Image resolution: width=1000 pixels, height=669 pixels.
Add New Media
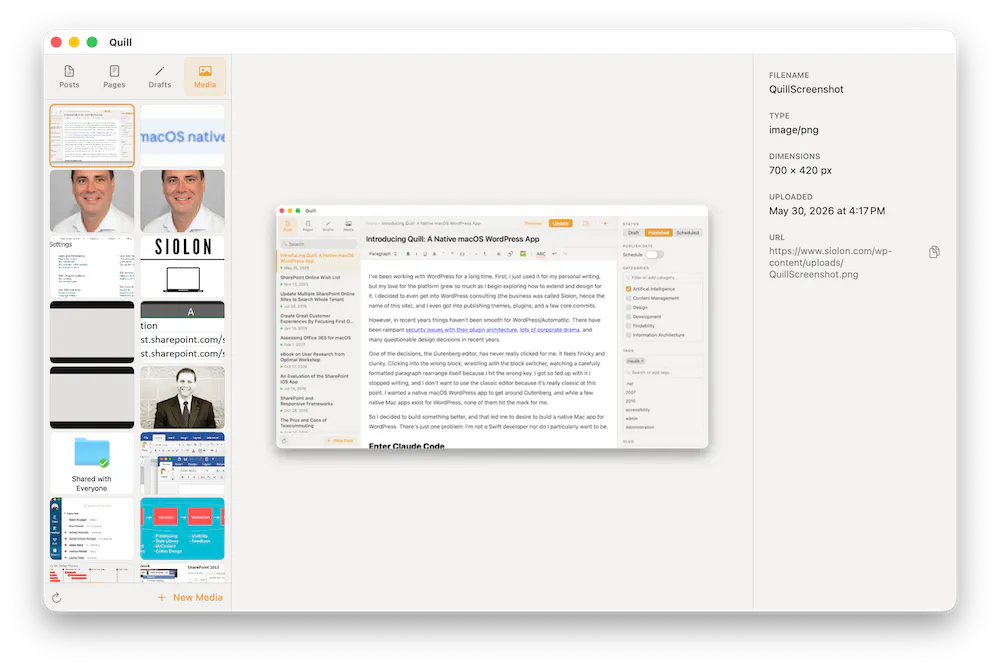point(190,598)
